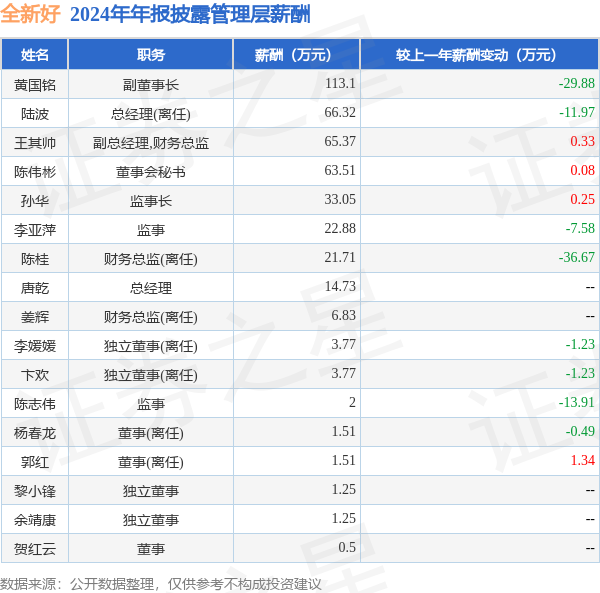Screen dimensions: 600x593
Task: Click change value -29.88
Action: [576, 83]
